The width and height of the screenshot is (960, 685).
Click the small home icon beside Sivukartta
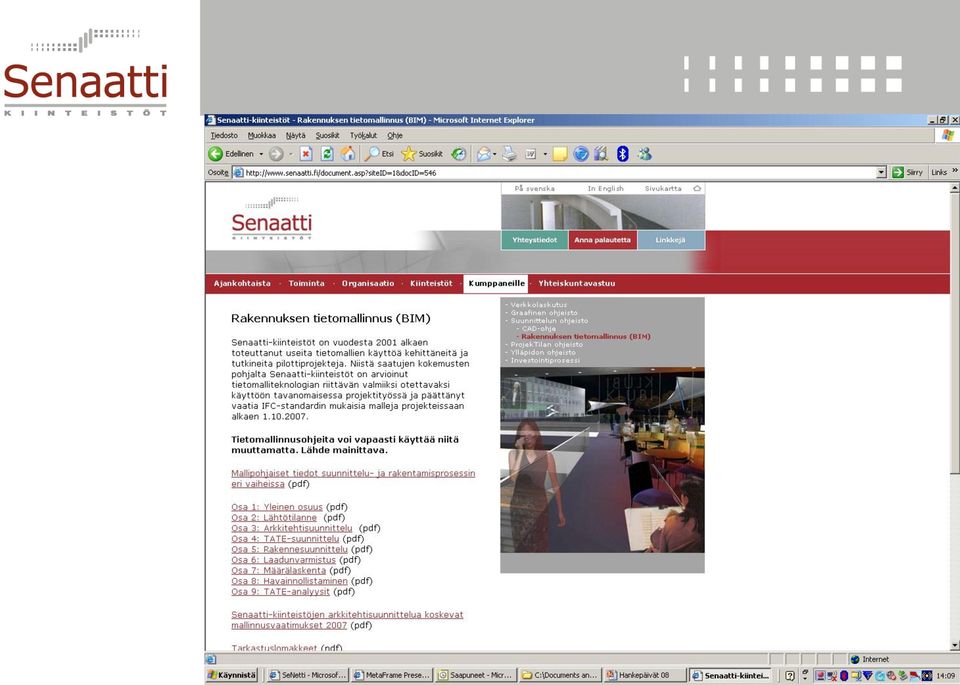coord(697,189)
